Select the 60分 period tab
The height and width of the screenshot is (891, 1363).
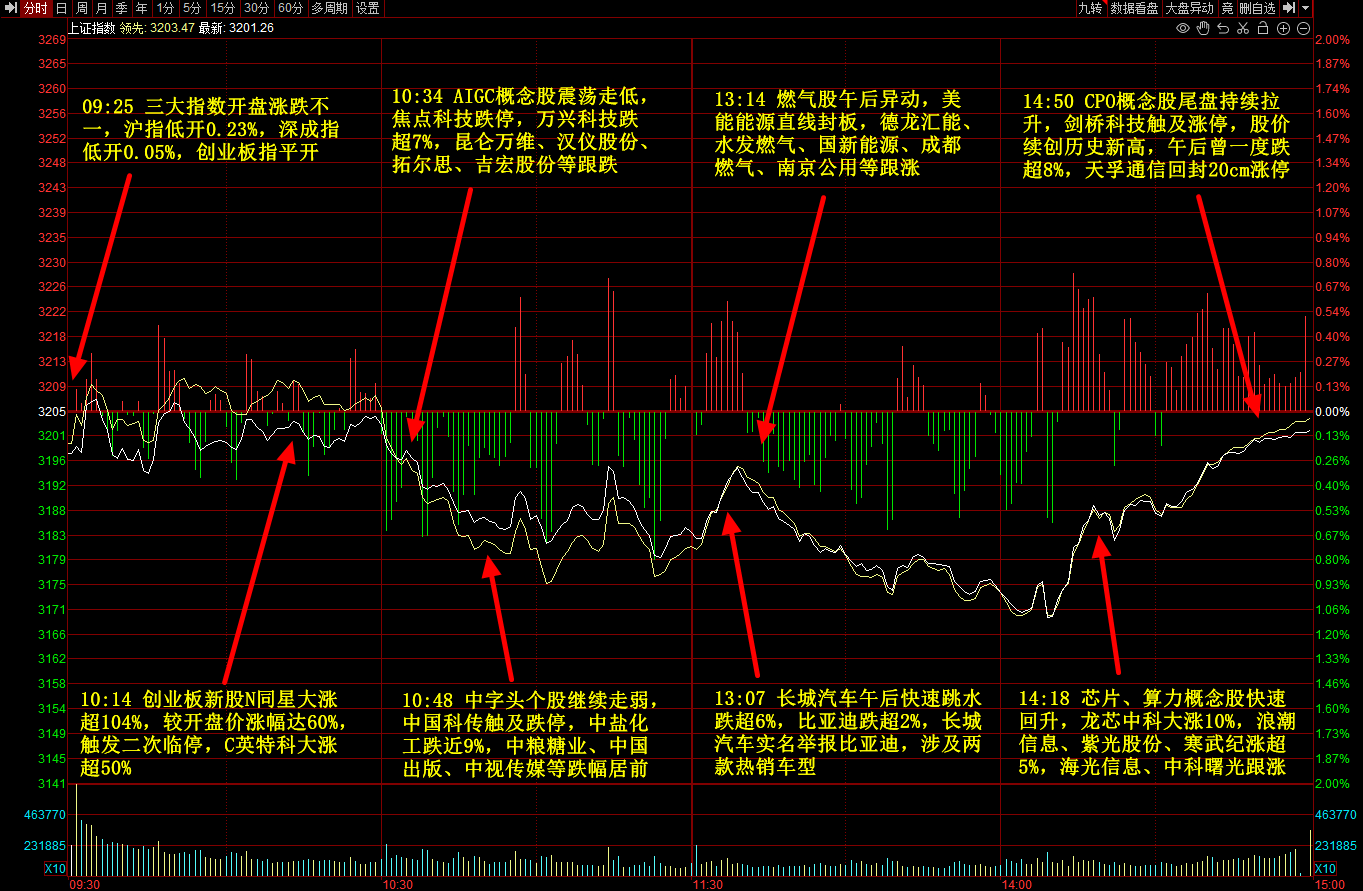[x=290, y=8]
